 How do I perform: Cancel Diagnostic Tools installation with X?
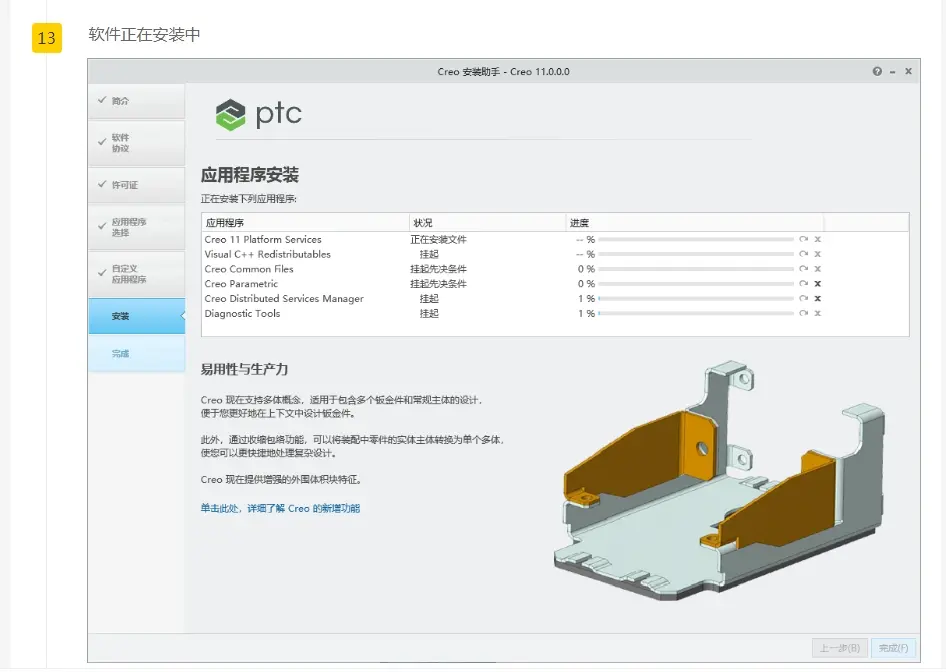coord(817,313)
